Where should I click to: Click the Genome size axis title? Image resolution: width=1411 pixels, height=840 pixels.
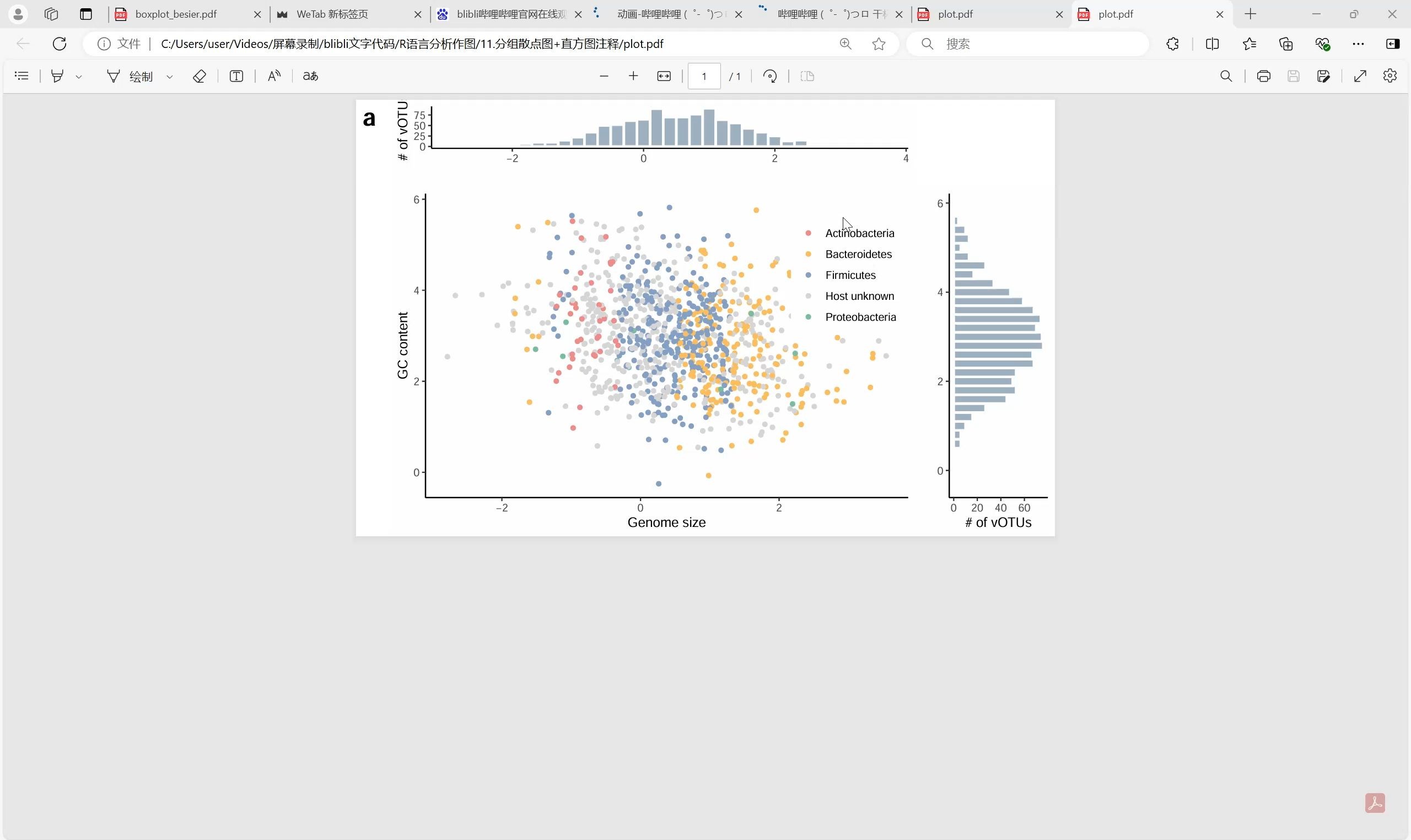coord(666,523)
